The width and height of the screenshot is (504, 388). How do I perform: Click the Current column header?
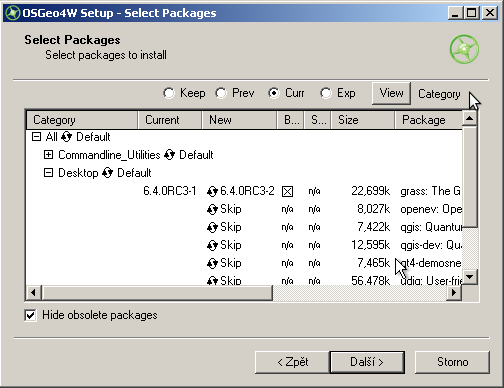point(170,120)
